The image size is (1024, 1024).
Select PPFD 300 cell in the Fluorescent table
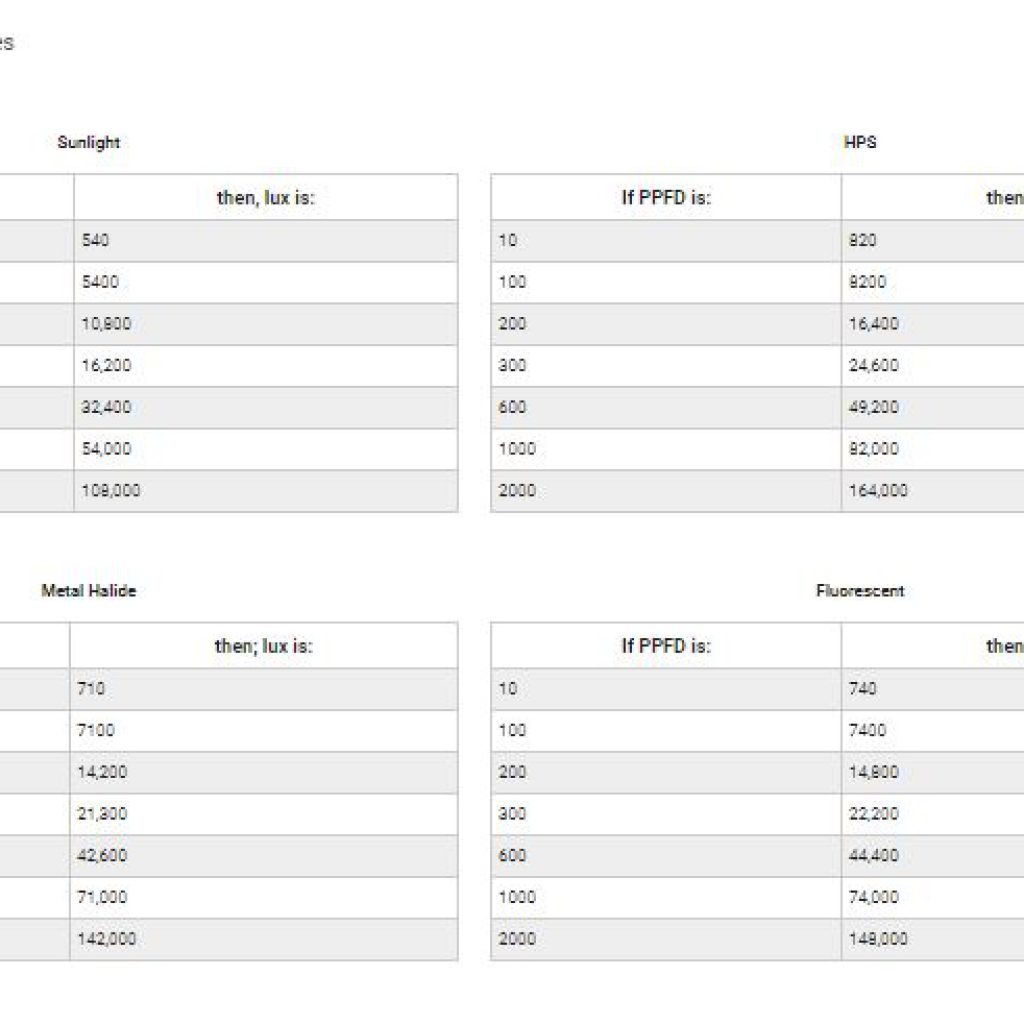[x=512, y=814]
